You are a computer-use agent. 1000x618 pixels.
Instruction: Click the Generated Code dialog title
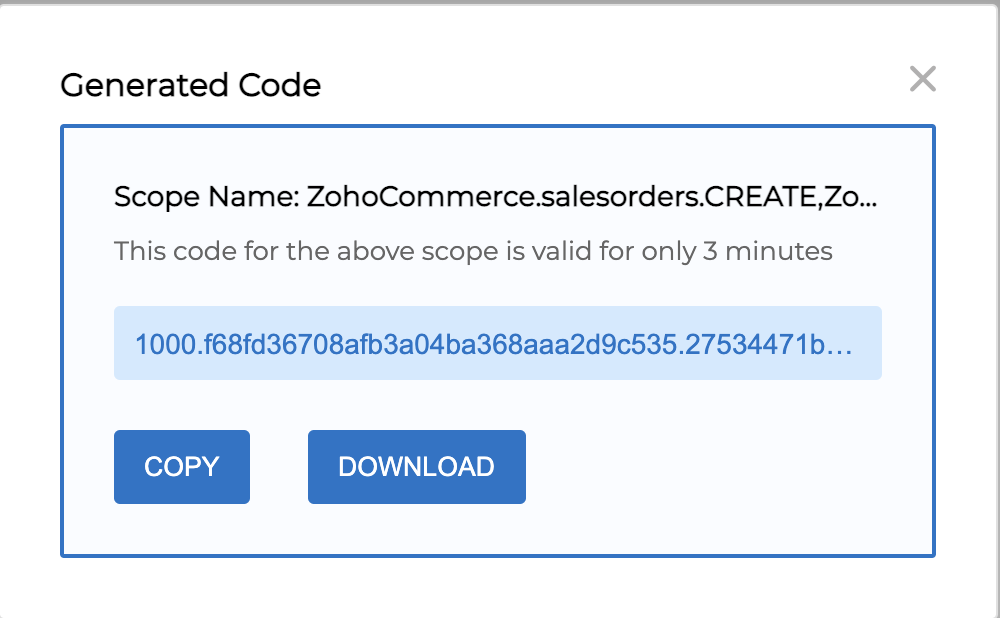[x=190, y=86]
